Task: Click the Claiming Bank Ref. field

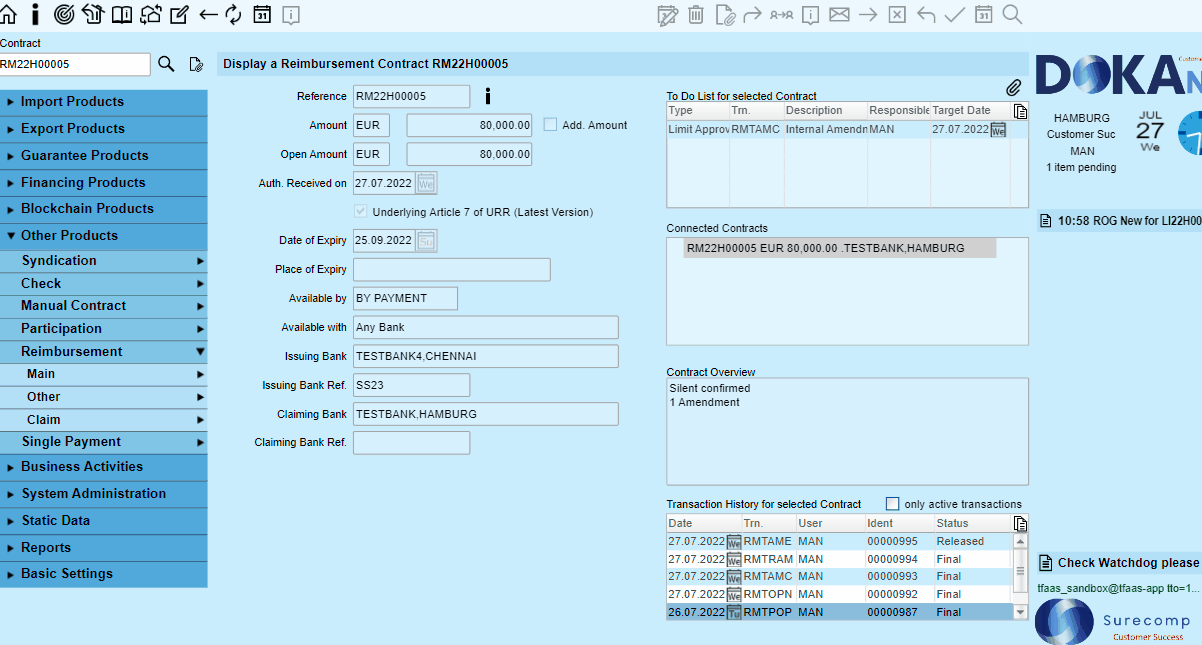Action: [x=411, y=443]
